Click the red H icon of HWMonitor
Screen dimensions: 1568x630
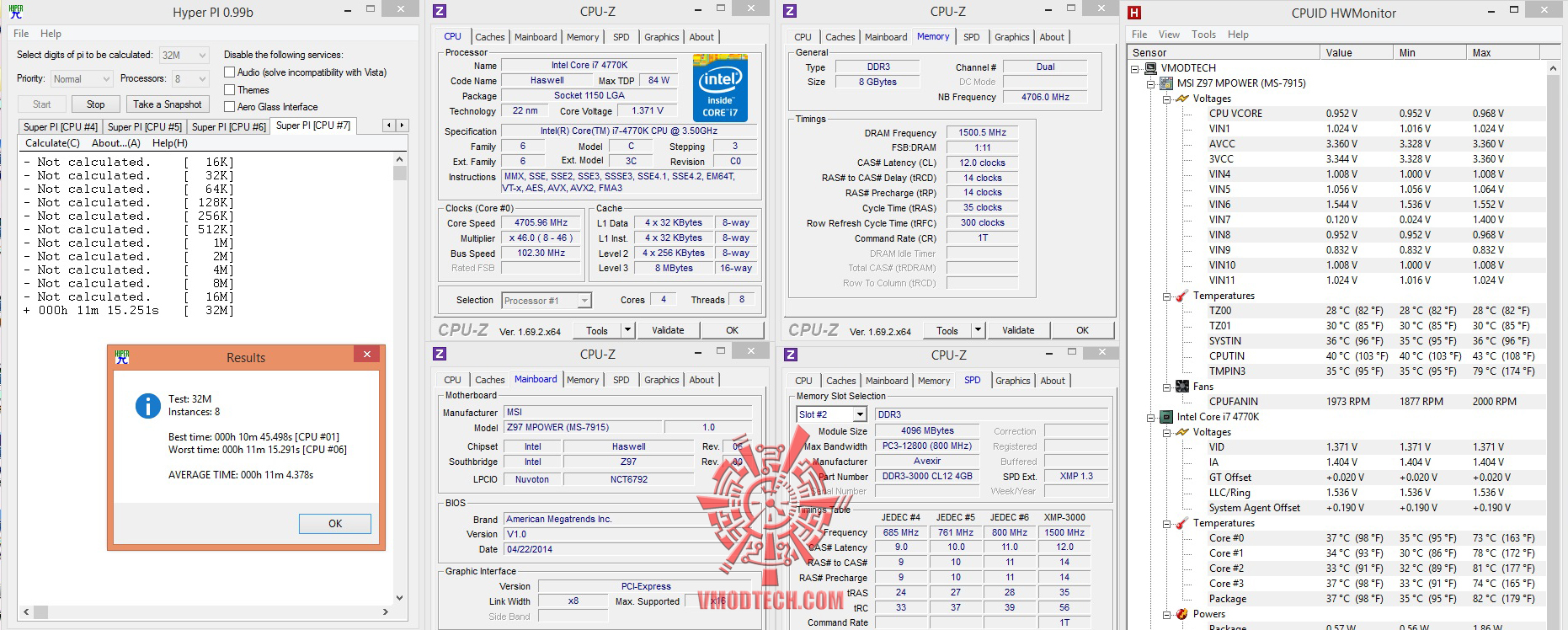point(1134,13)
